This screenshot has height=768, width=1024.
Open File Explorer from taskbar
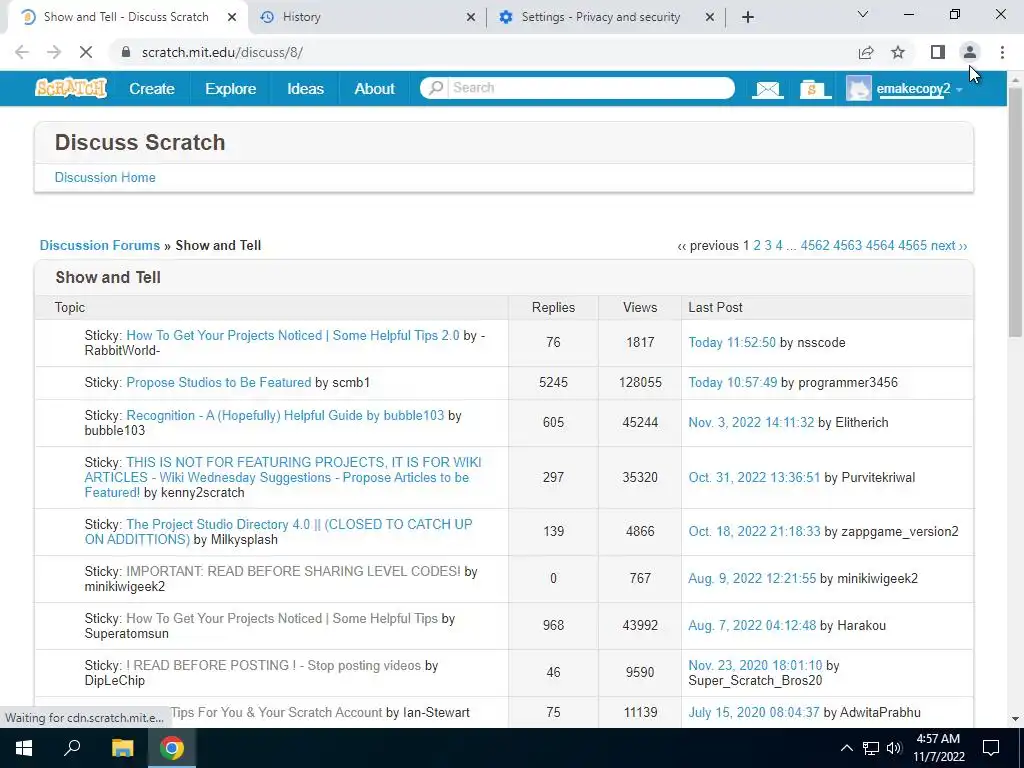point(122,748)
